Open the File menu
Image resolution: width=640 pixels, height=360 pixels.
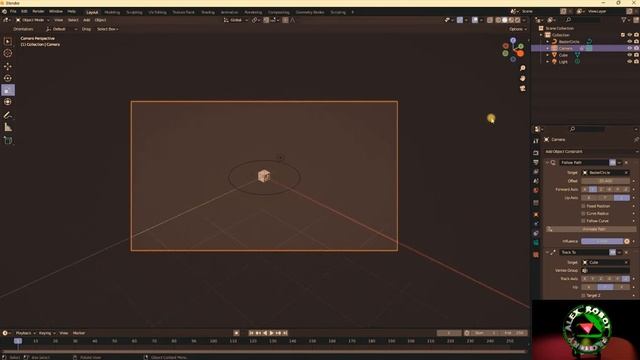[x=13, y=11]
